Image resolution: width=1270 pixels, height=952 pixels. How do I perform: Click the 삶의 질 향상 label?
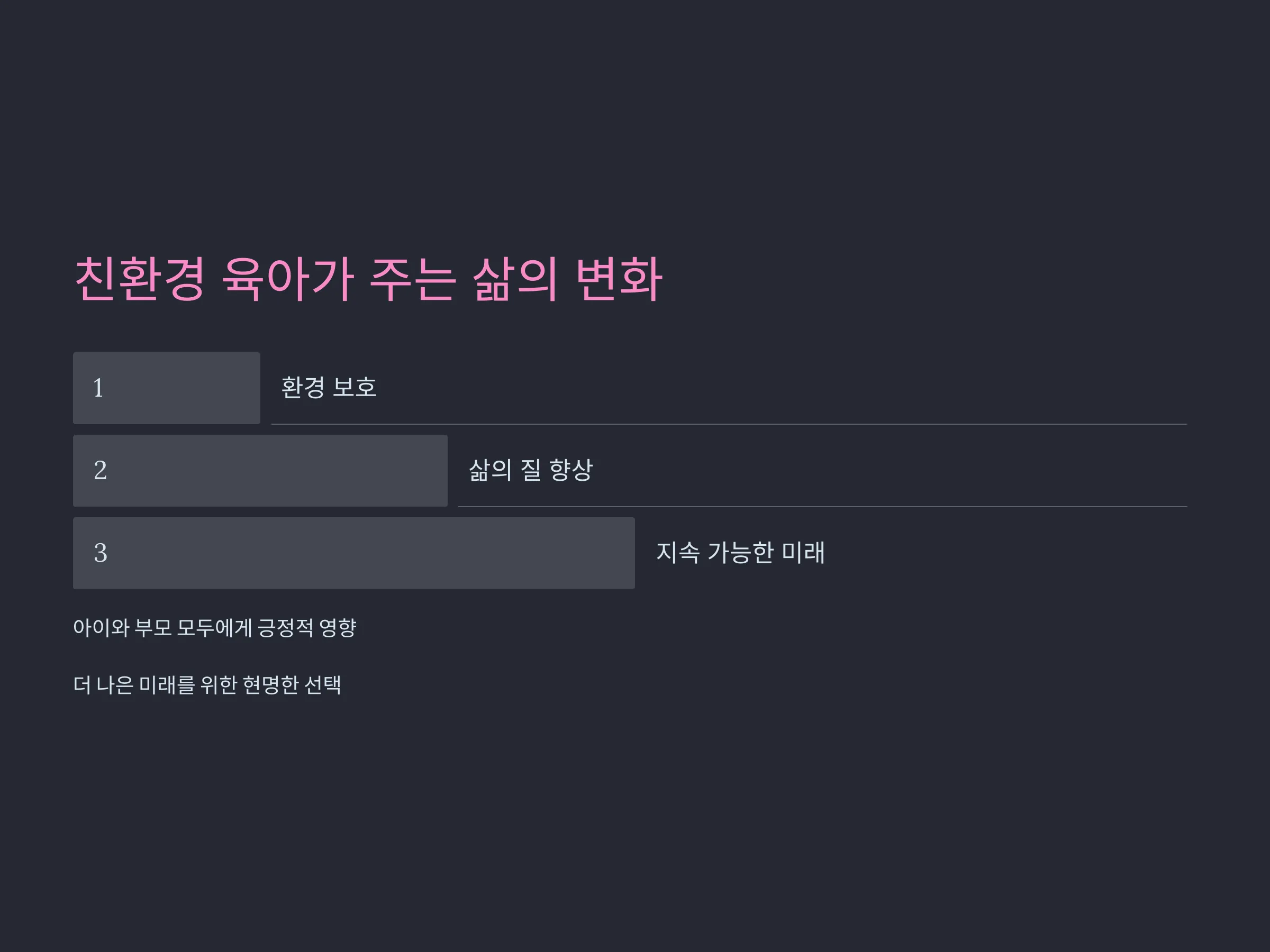click(x=531, y=470)
